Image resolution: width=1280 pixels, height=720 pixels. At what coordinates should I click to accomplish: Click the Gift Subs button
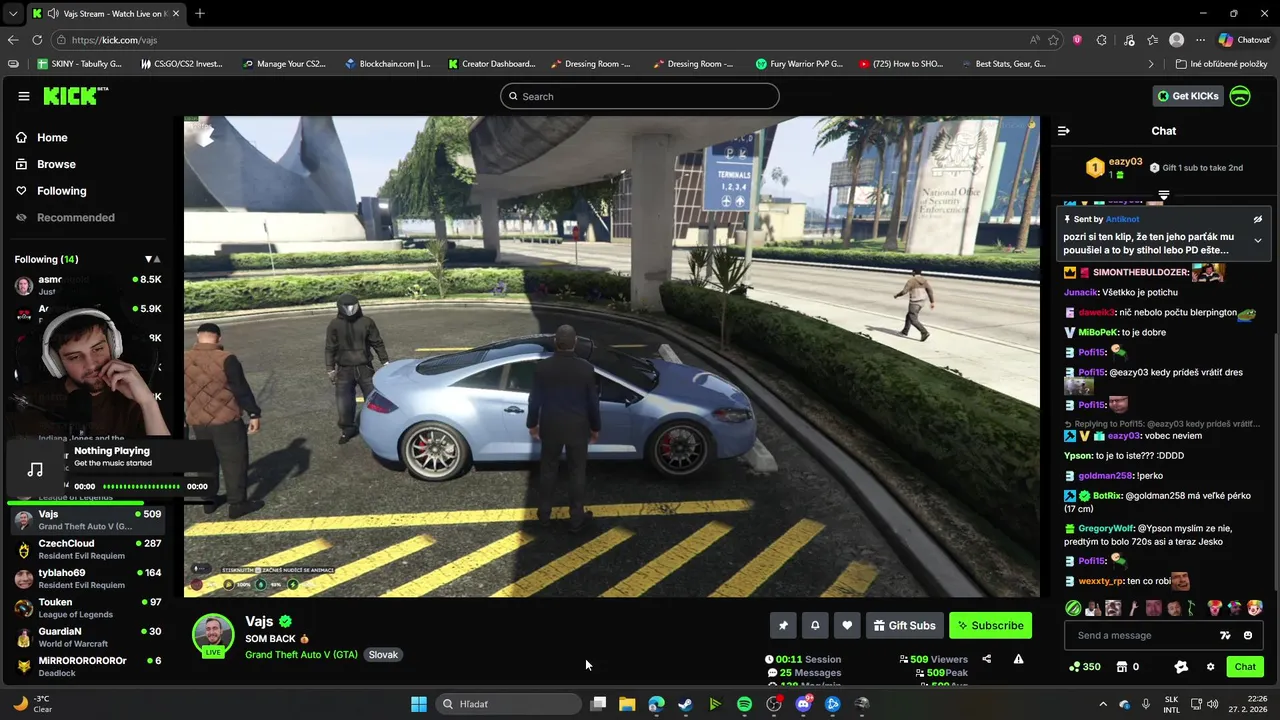pos(905,626)
